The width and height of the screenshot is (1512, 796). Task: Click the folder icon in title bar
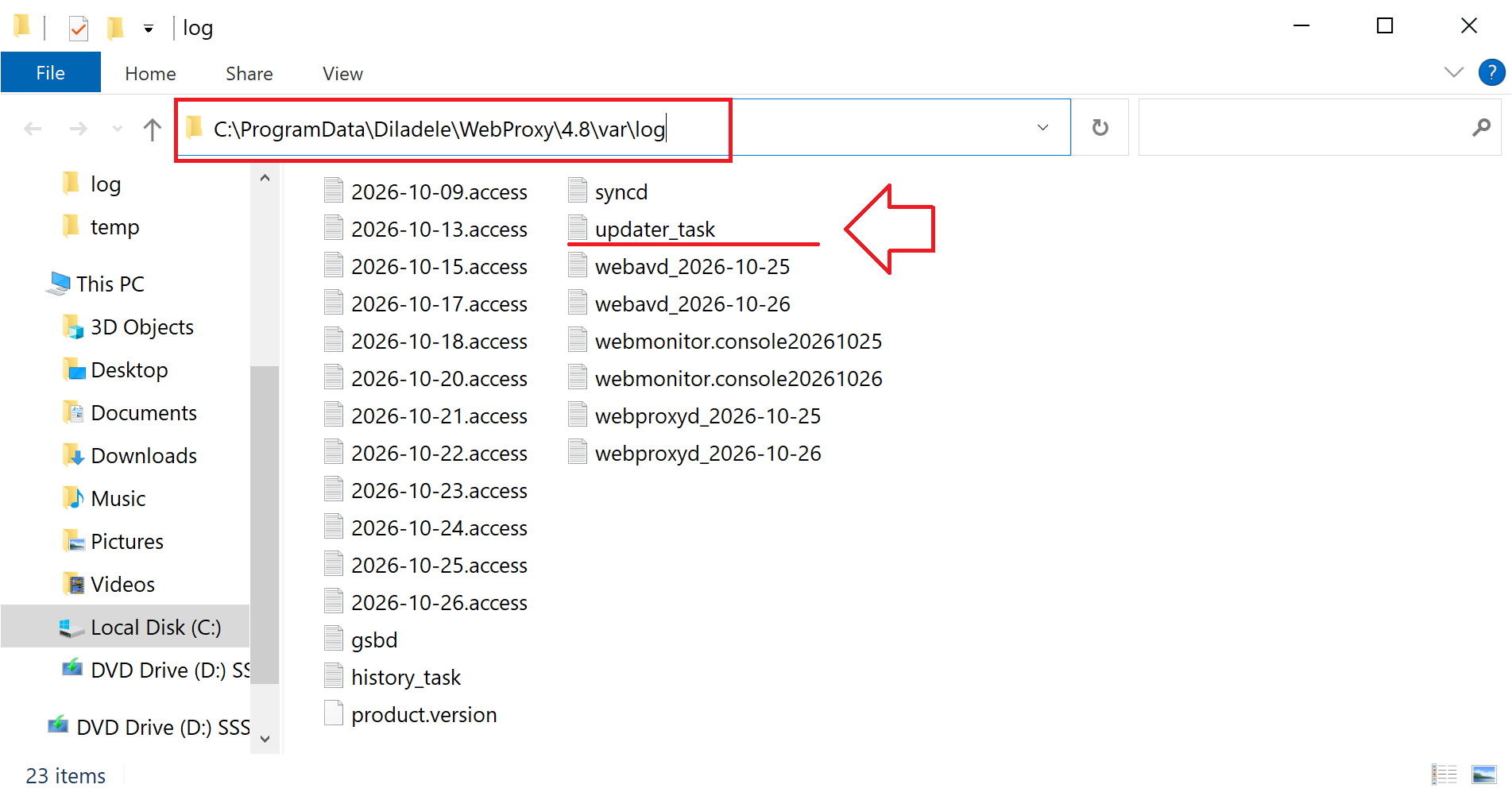click(x=22, y=27)
